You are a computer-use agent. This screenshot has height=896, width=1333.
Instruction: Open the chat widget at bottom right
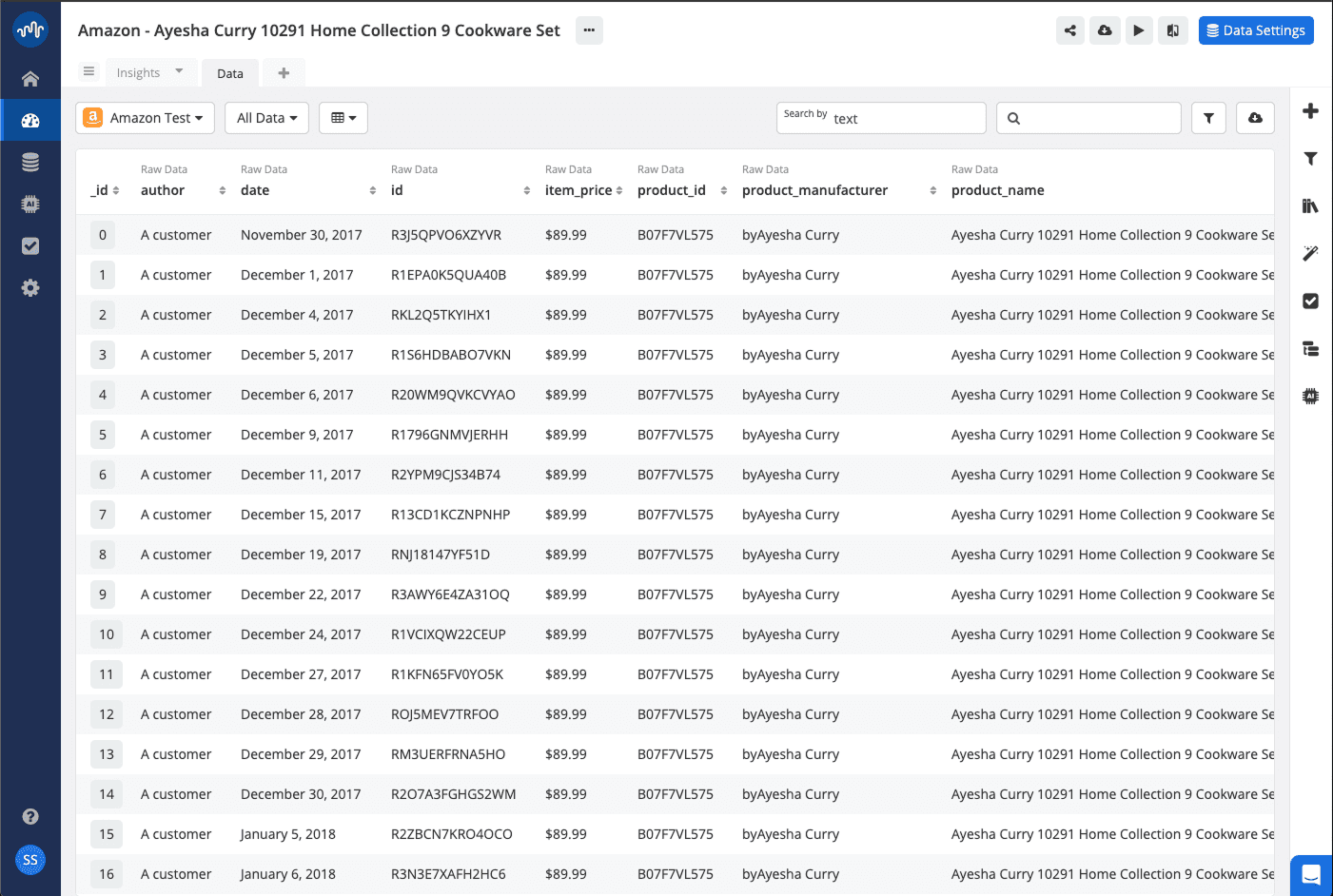point(1311,875)
